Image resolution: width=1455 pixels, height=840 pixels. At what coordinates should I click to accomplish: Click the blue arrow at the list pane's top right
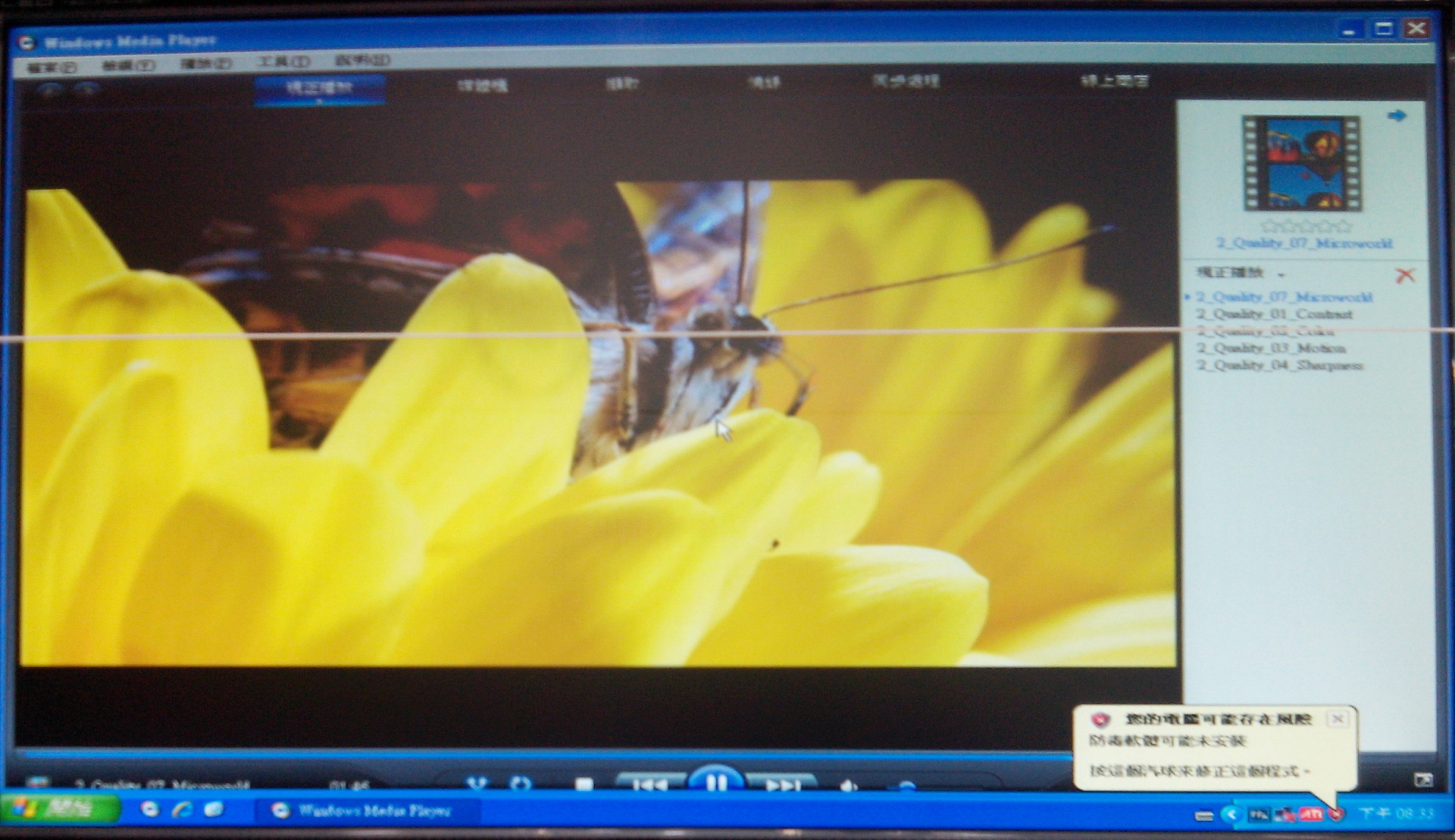tap(1397, 115)
